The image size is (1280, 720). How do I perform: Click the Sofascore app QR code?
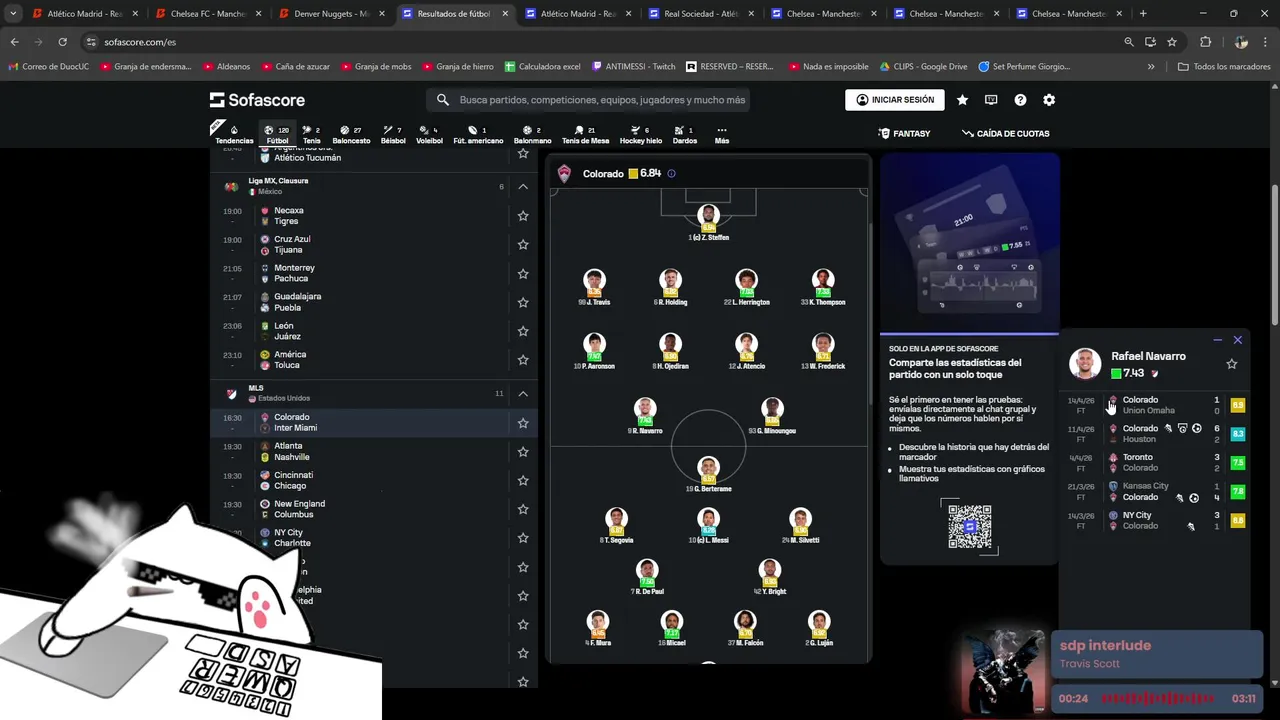970,526
